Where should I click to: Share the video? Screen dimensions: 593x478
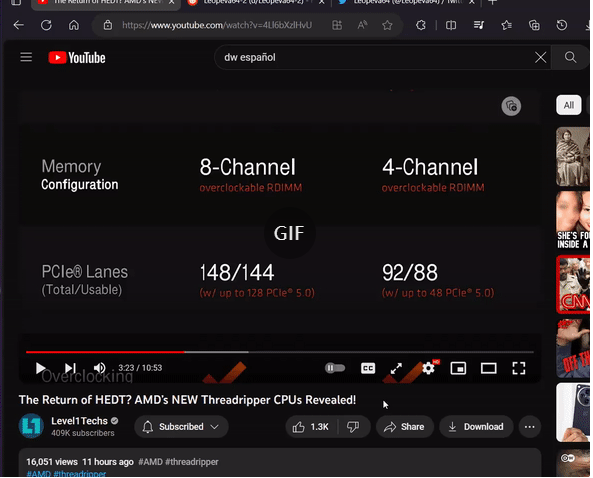click(404, 427)
